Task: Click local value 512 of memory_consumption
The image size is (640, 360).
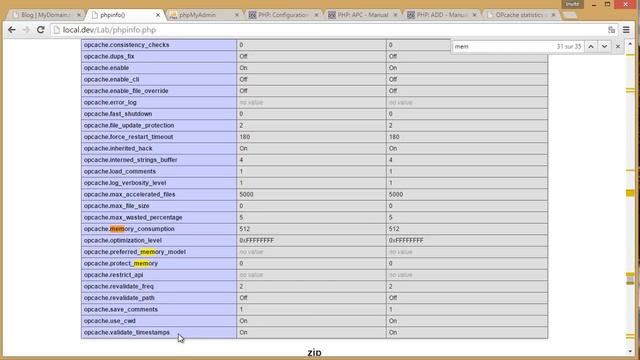Action: point(244,229)
